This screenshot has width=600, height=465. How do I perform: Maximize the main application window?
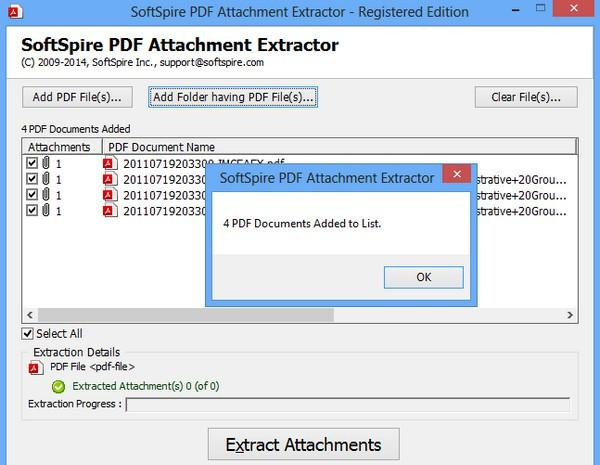[540, 8]
